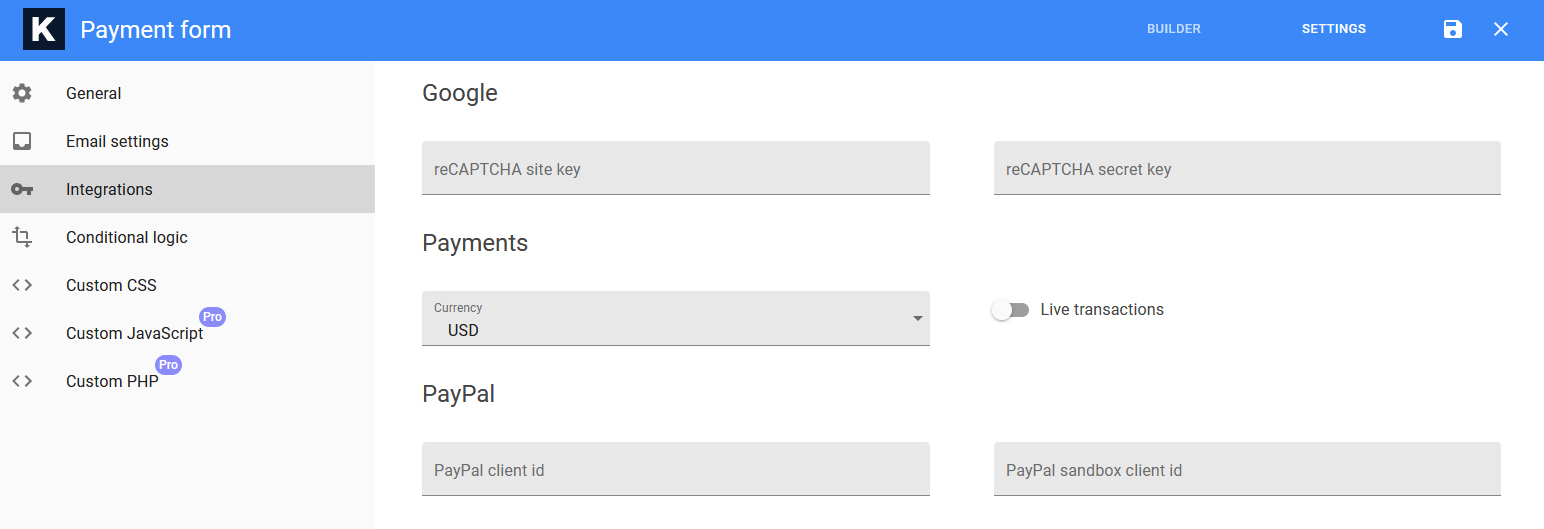Click the Conditional logic icon
Viewport: 1544px width, 529px height.
tap(22, 237)
